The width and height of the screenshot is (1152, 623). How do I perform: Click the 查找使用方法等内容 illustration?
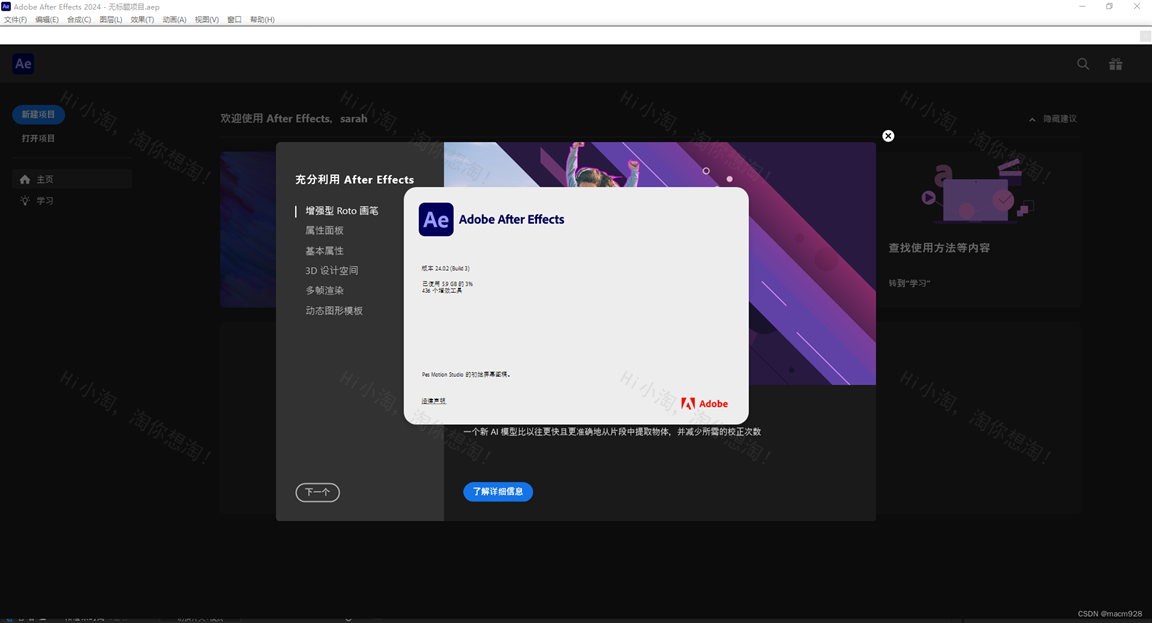[977, 191]
